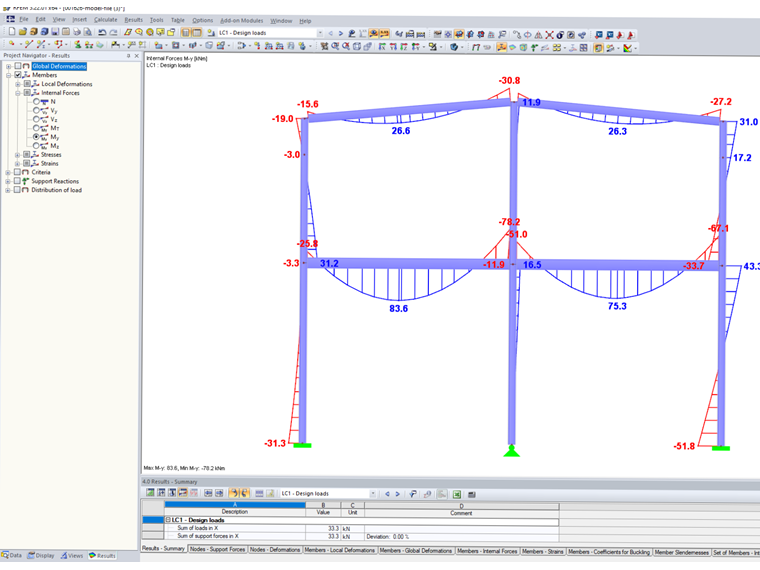The height and width of the screenshot is (570, 760).
Task: Click the Print Preview icon
Action: pyautogui.click(x=87, y=32)
